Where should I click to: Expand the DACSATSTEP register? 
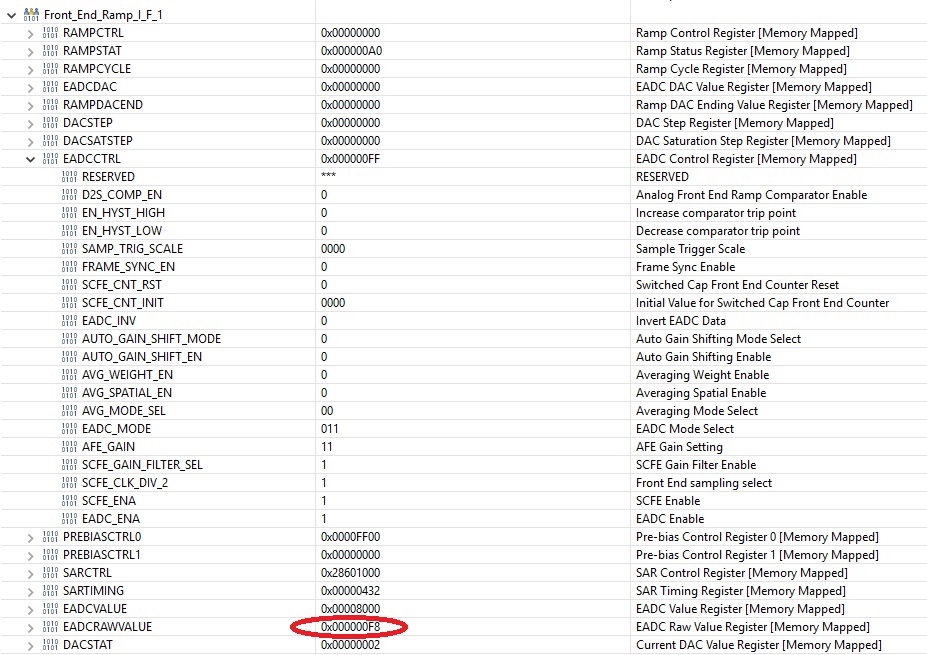point(30,142)
